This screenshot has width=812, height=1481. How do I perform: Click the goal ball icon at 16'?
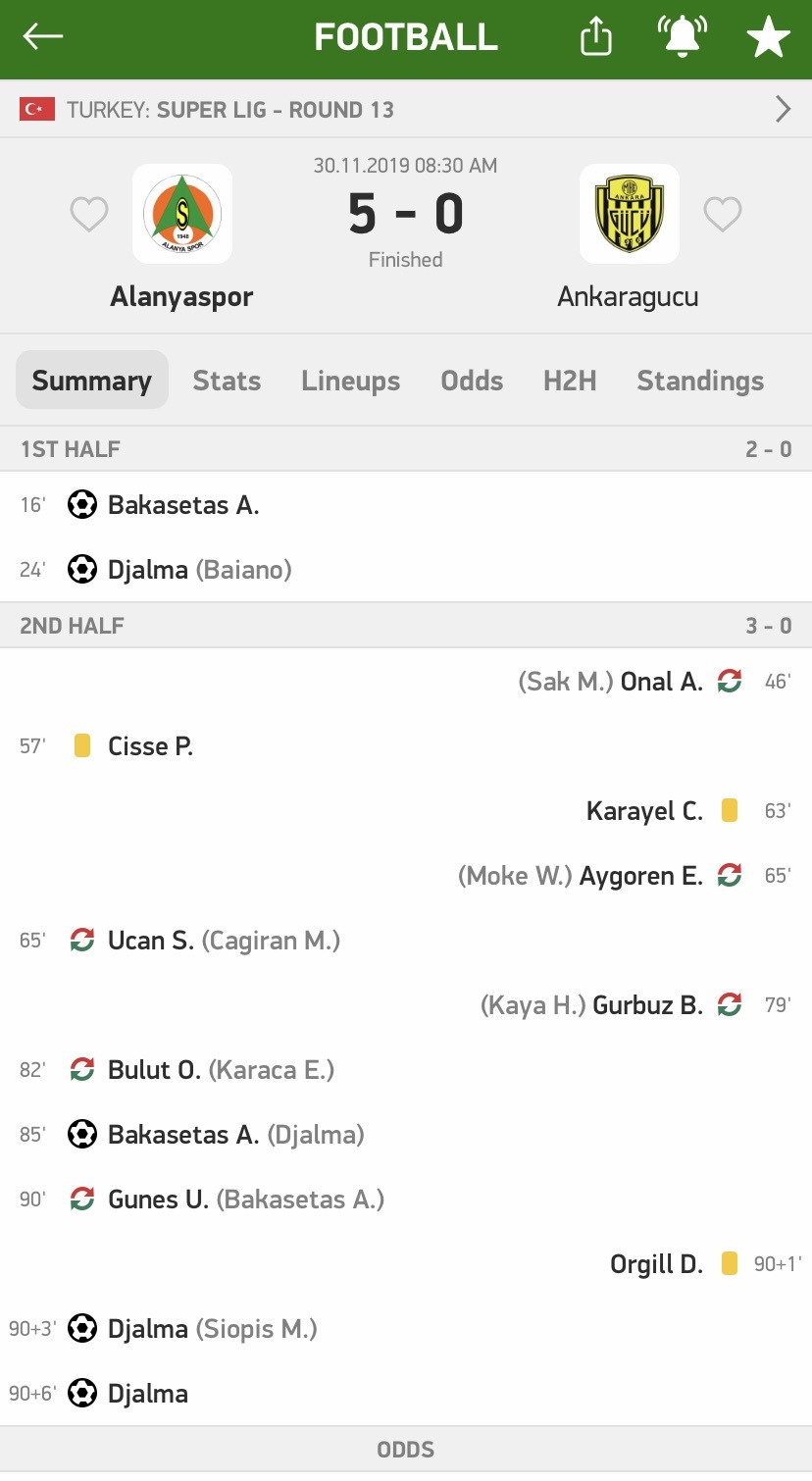point(82,505)
